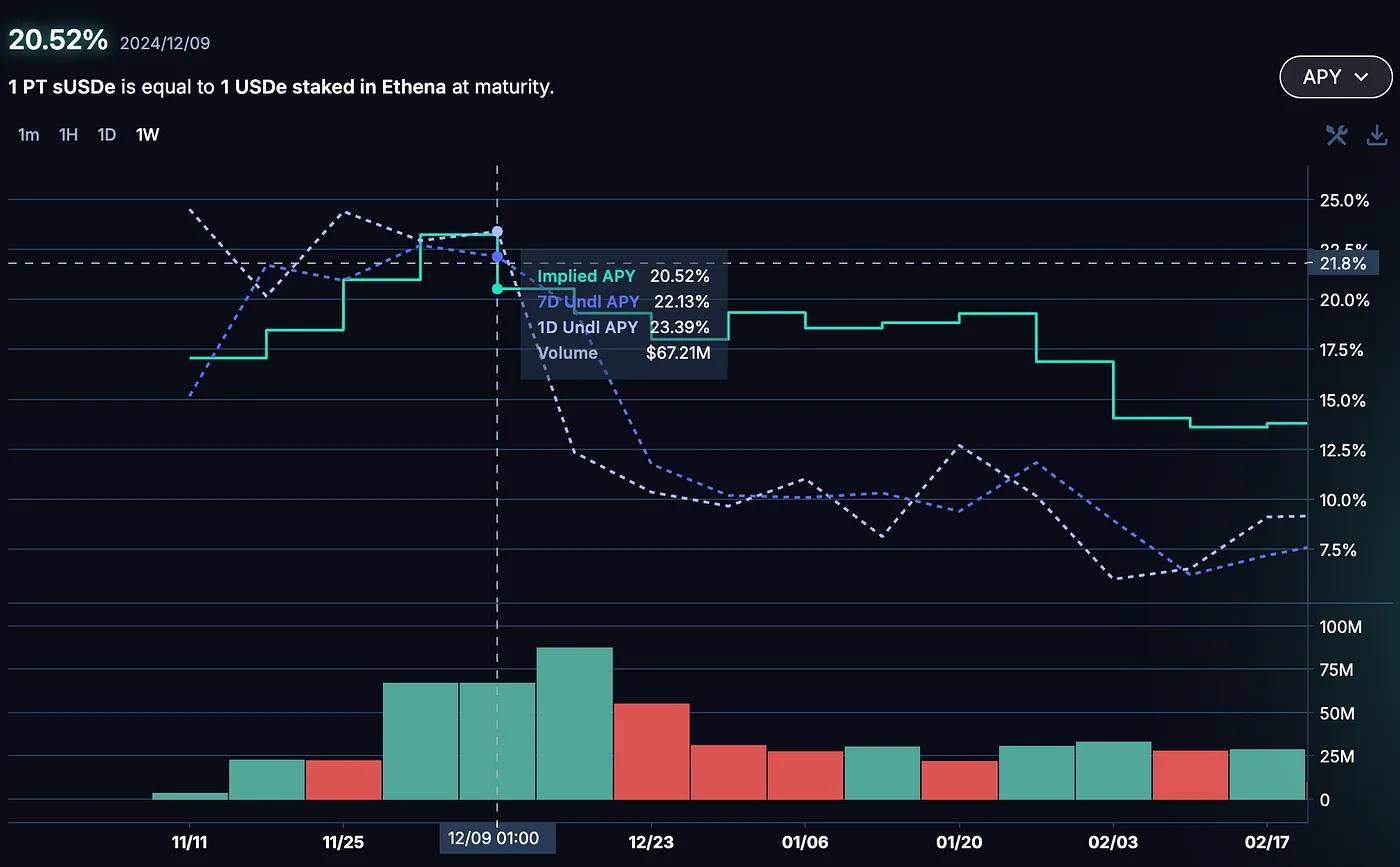Click the tallest green volume bar
Image resolution: width=1400 pixels, height=867 pixels.
[574, 724]
